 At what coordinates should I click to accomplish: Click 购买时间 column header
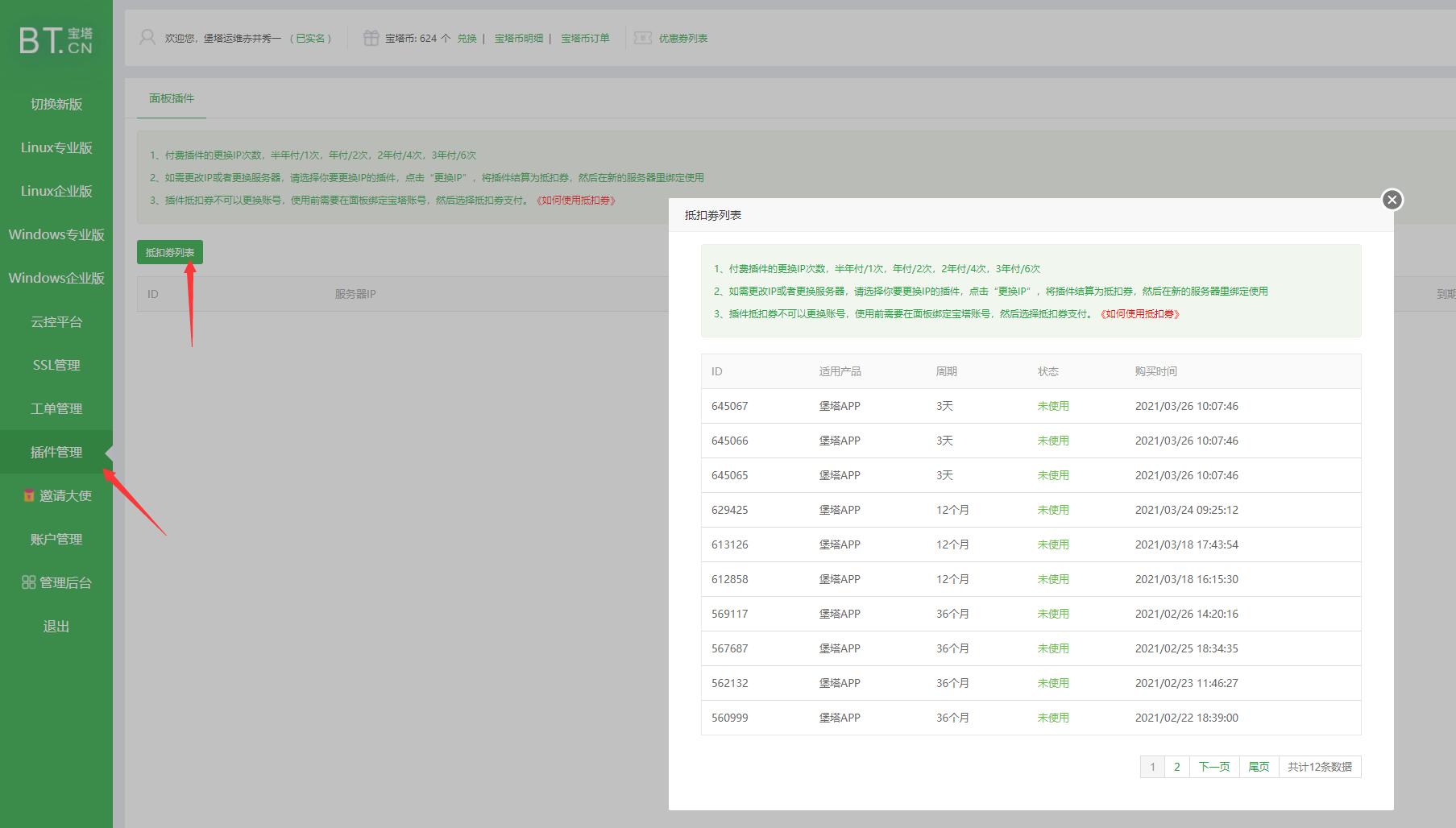tap(1156, 371)
